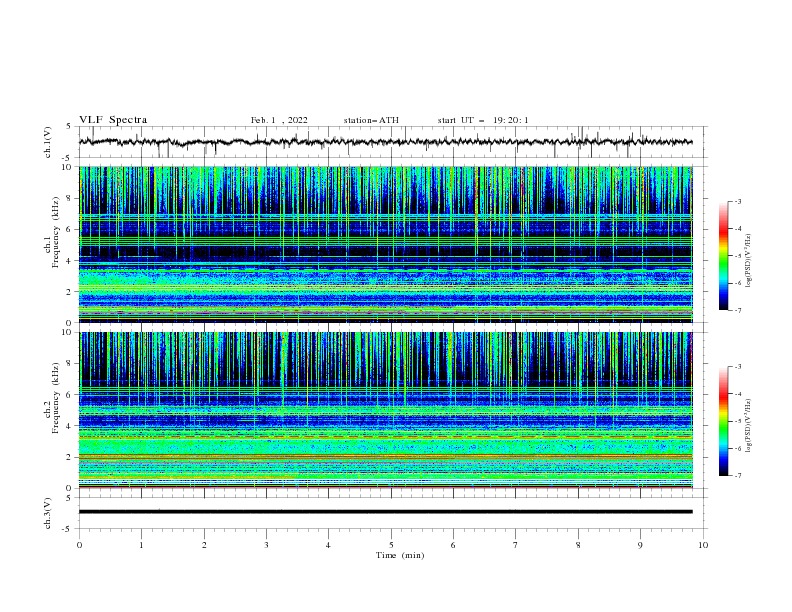This screenshot has height=612, width=792.
Task: Click time axis tick label "10"
Action: (703, 545)
